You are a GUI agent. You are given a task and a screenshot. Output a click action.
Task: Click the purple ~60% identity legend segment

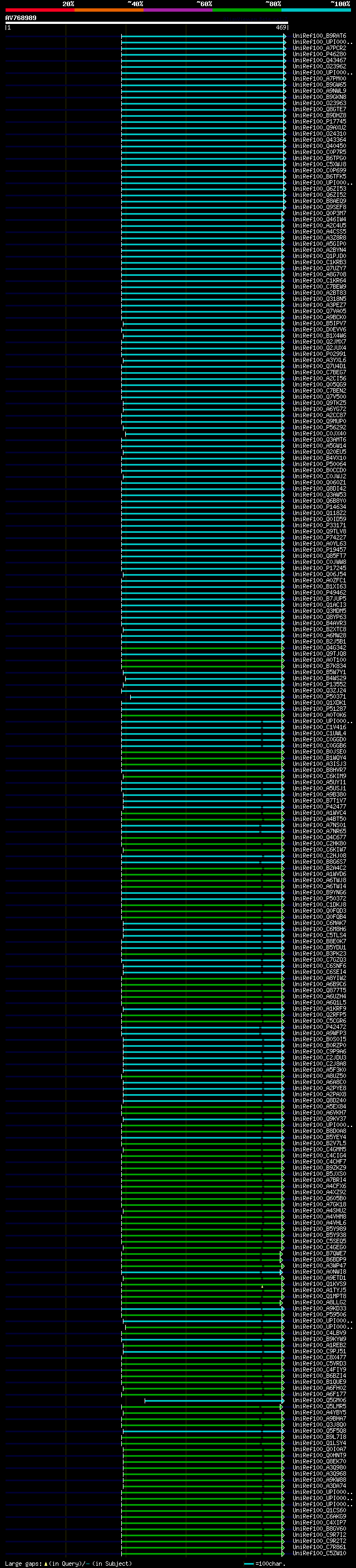[177, 10]
